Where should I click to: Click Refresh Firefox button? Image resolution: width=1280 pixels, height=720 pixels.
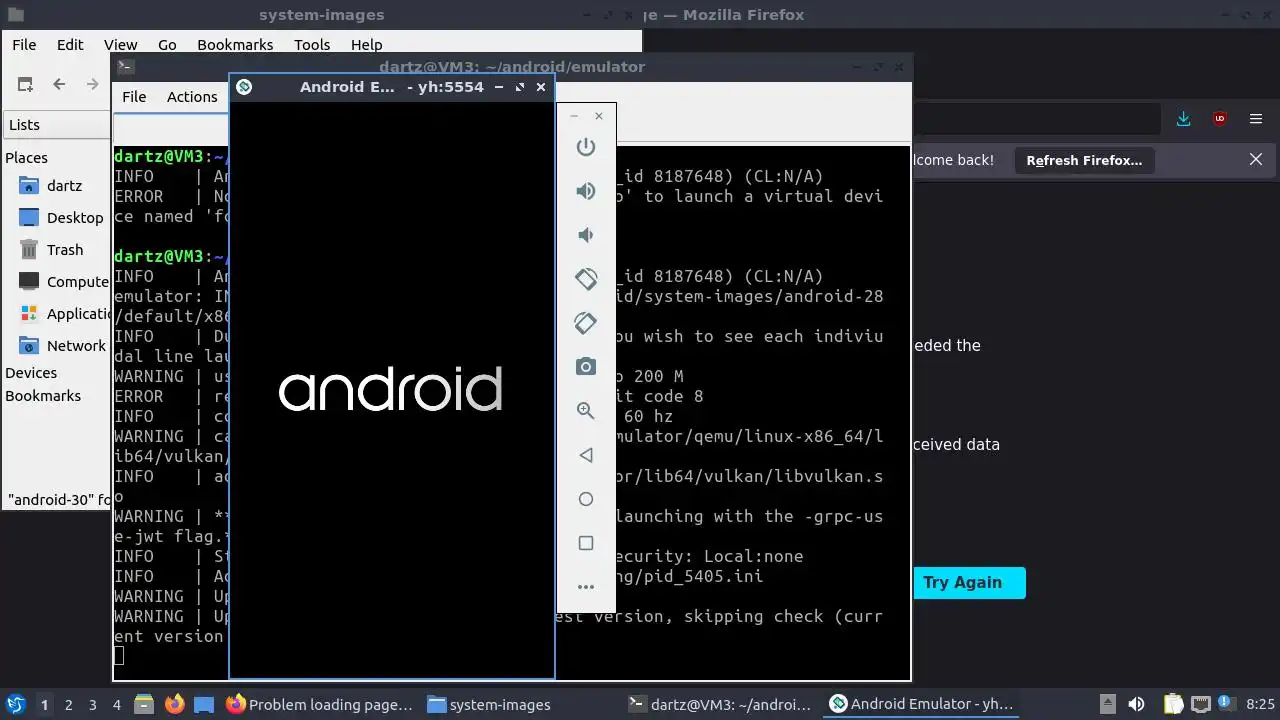click(x=1084, y=160)
